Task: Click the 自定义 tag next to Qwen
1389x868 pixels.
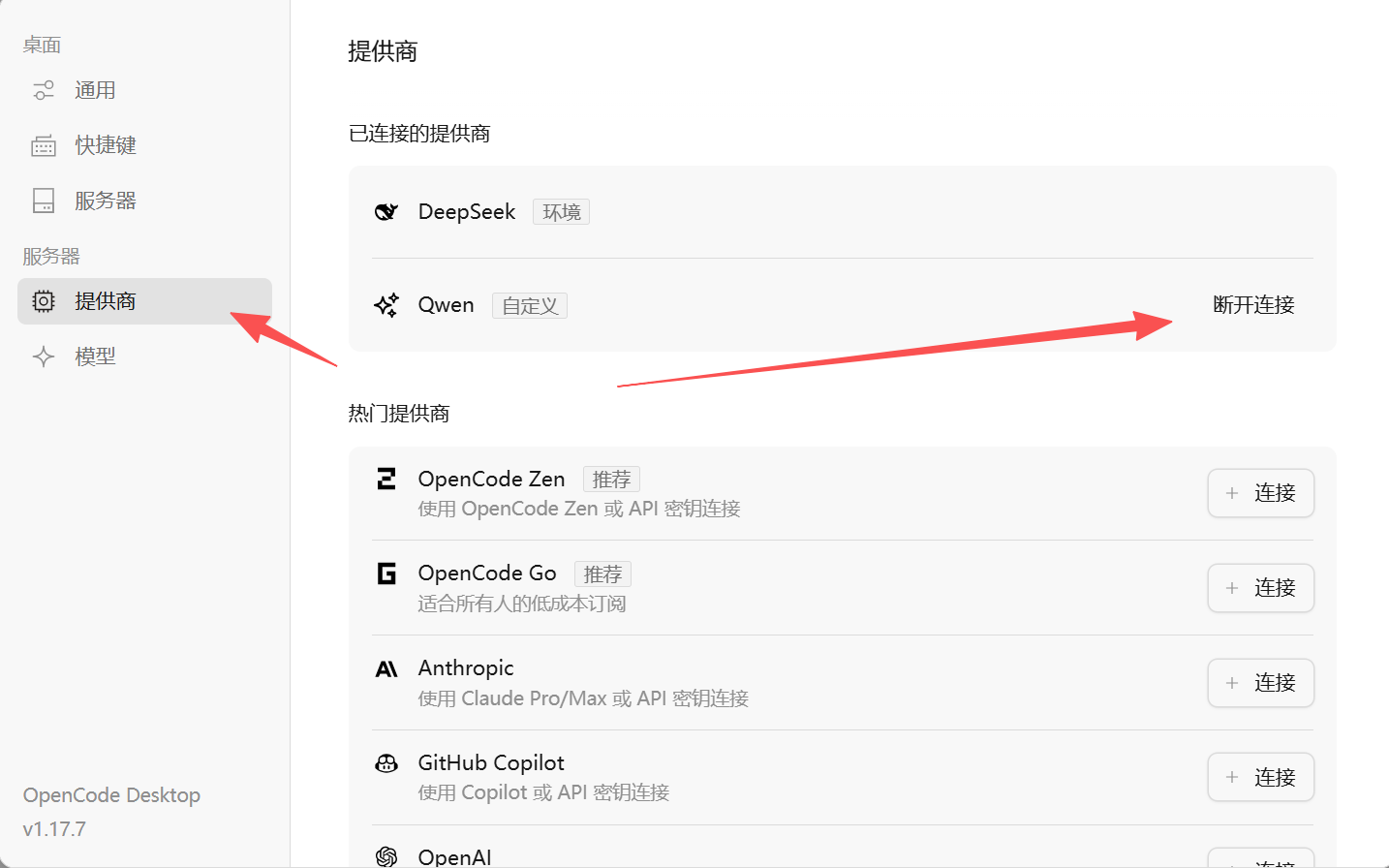Action: coord(530,306)
